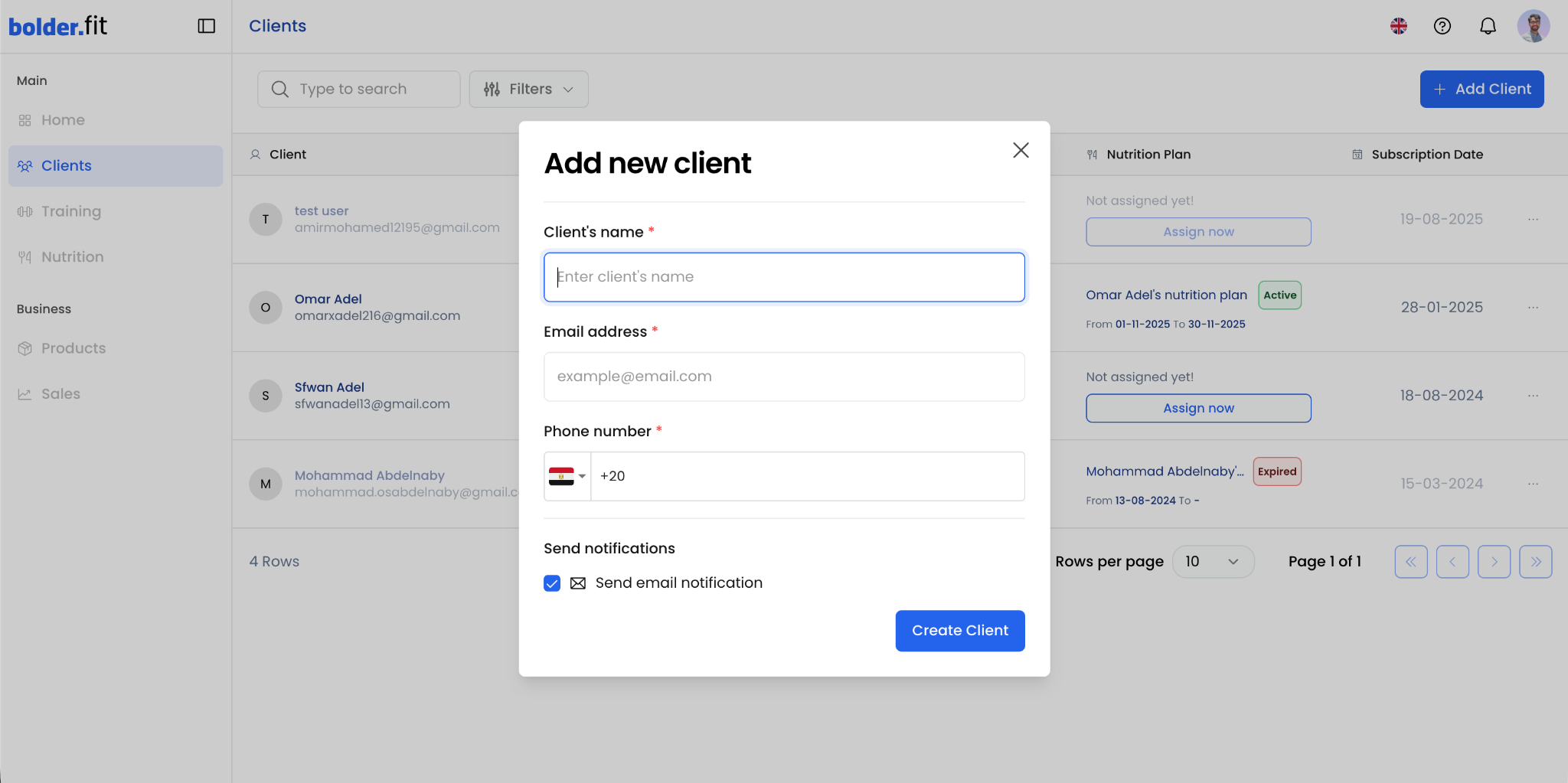This screenshot has width=1568, height=783.
Task: Click the help question mark icon
Action: [1442, 26]
